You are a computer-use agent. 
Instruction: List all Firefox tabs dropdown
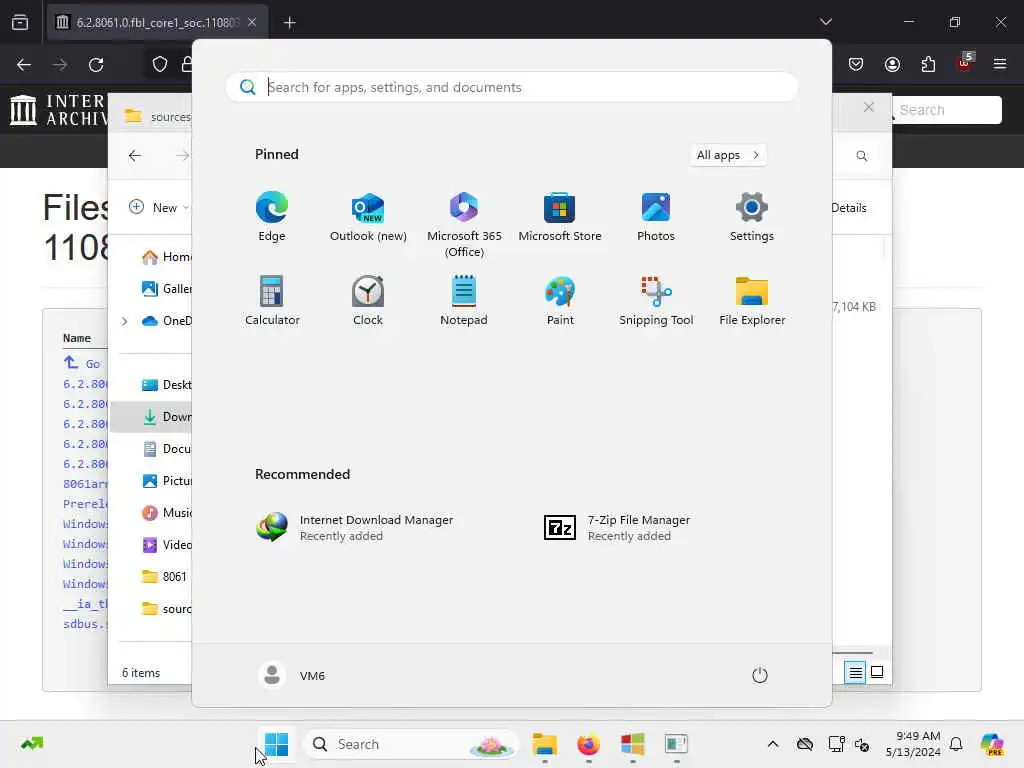[825, 22]
